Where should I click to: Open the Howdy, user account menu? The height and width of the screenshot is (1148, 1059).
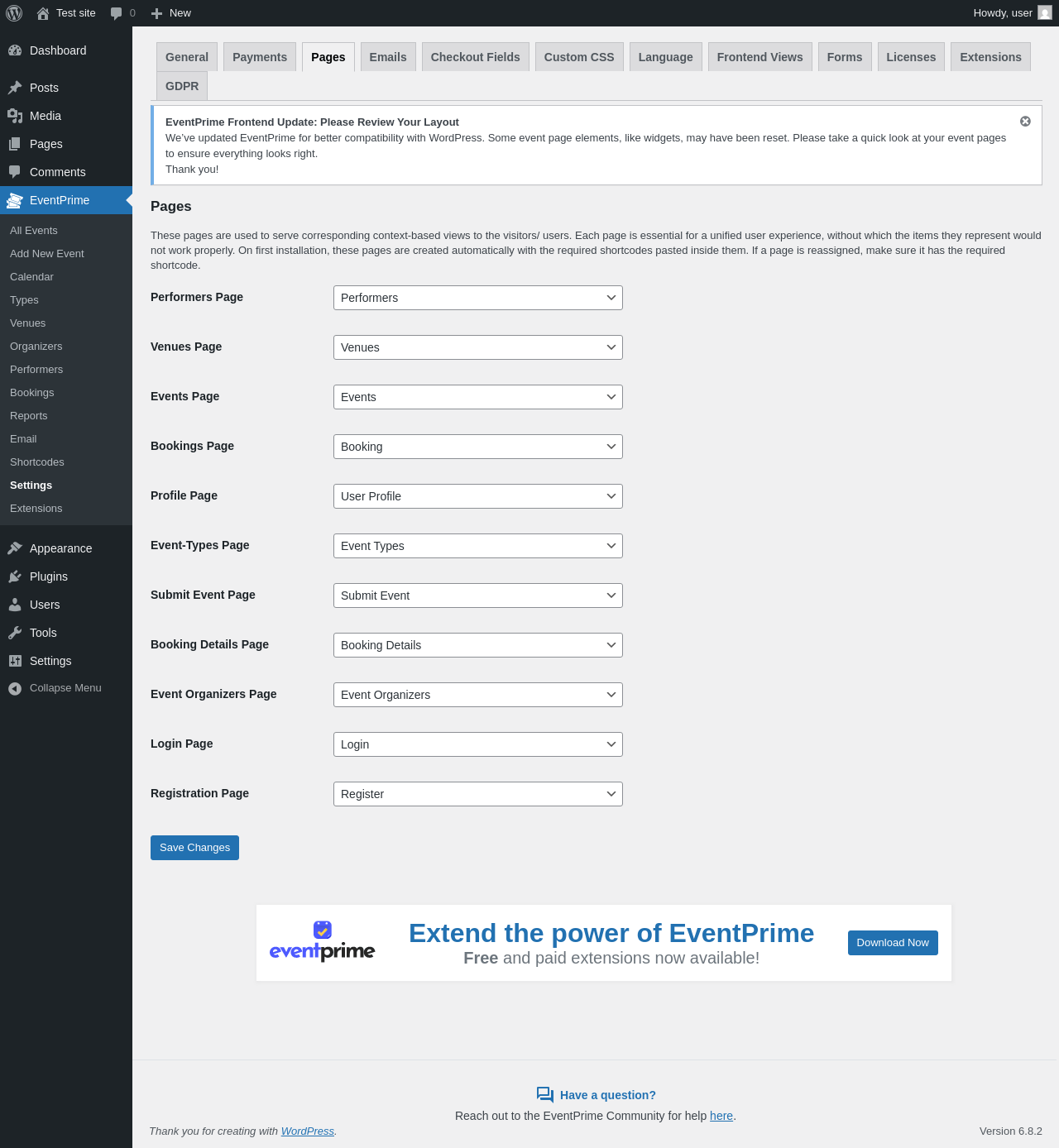point(1012,13)
